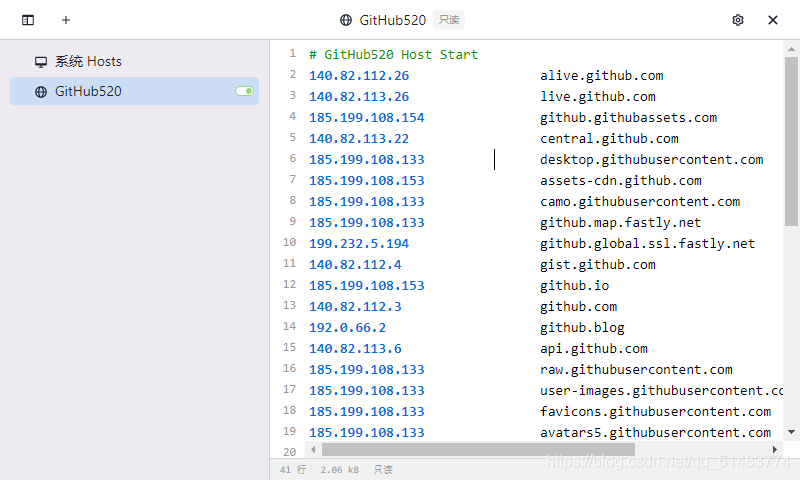
Task: Add a new hosts entry with plus icon
Action: [x=66, y=20]
